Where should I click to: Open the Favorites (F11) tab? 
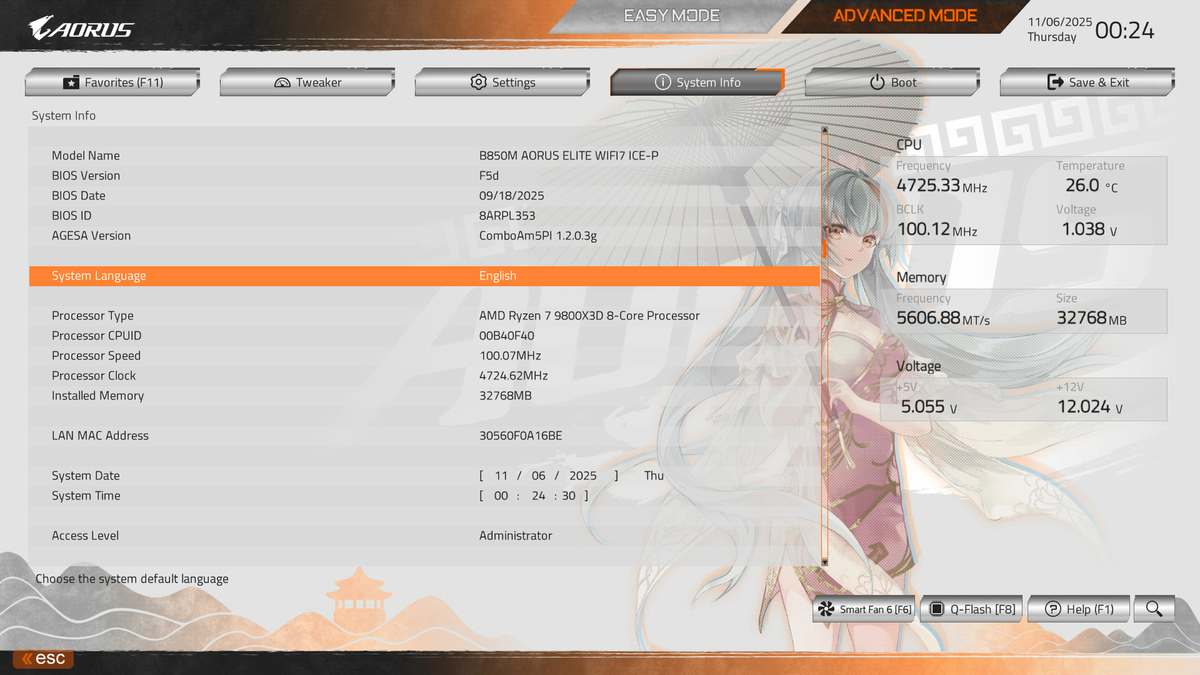[x=112, y=82]
